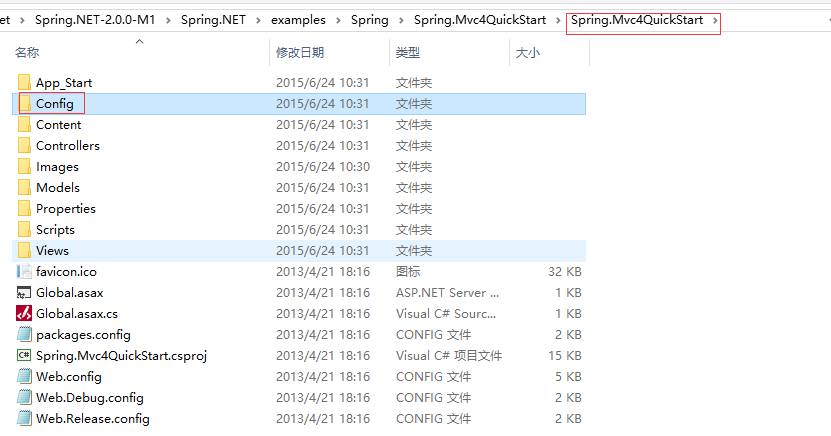The image size is (831, 436).
Task: Select the Content folder name
Action: tap(58, 124)
